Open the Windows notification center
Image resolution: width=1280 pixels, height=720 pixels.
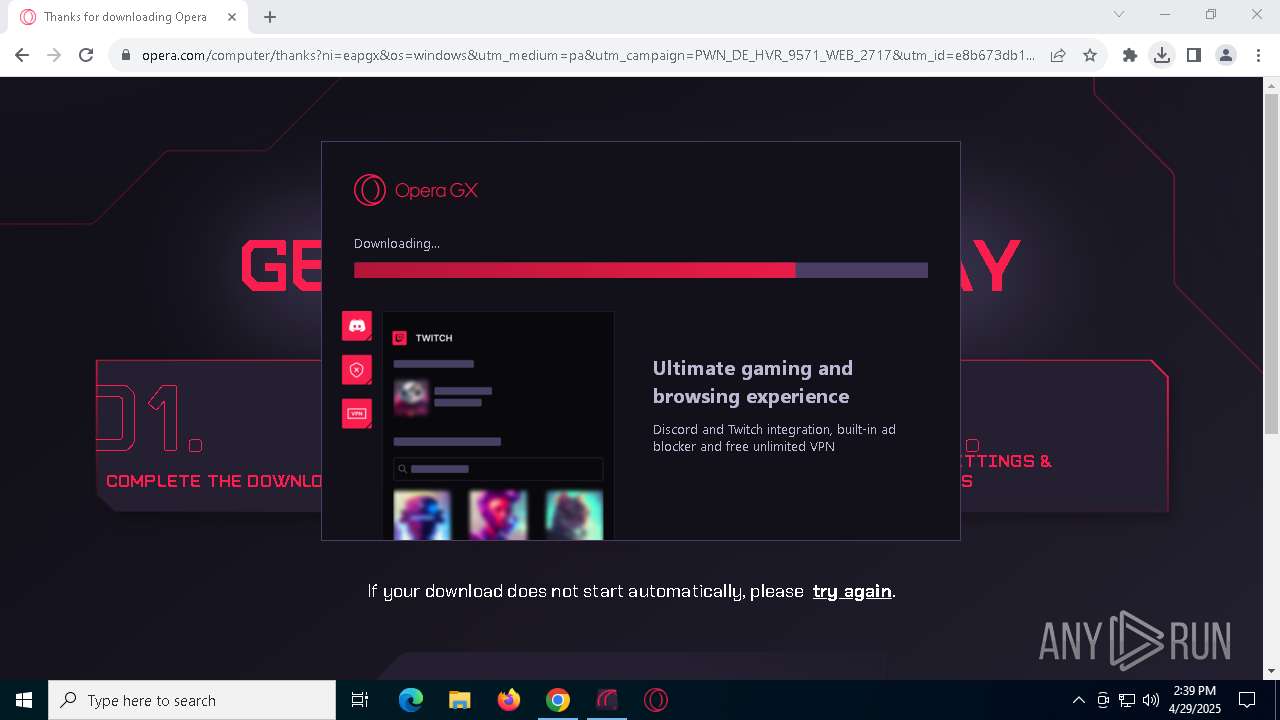point(1247,700)
